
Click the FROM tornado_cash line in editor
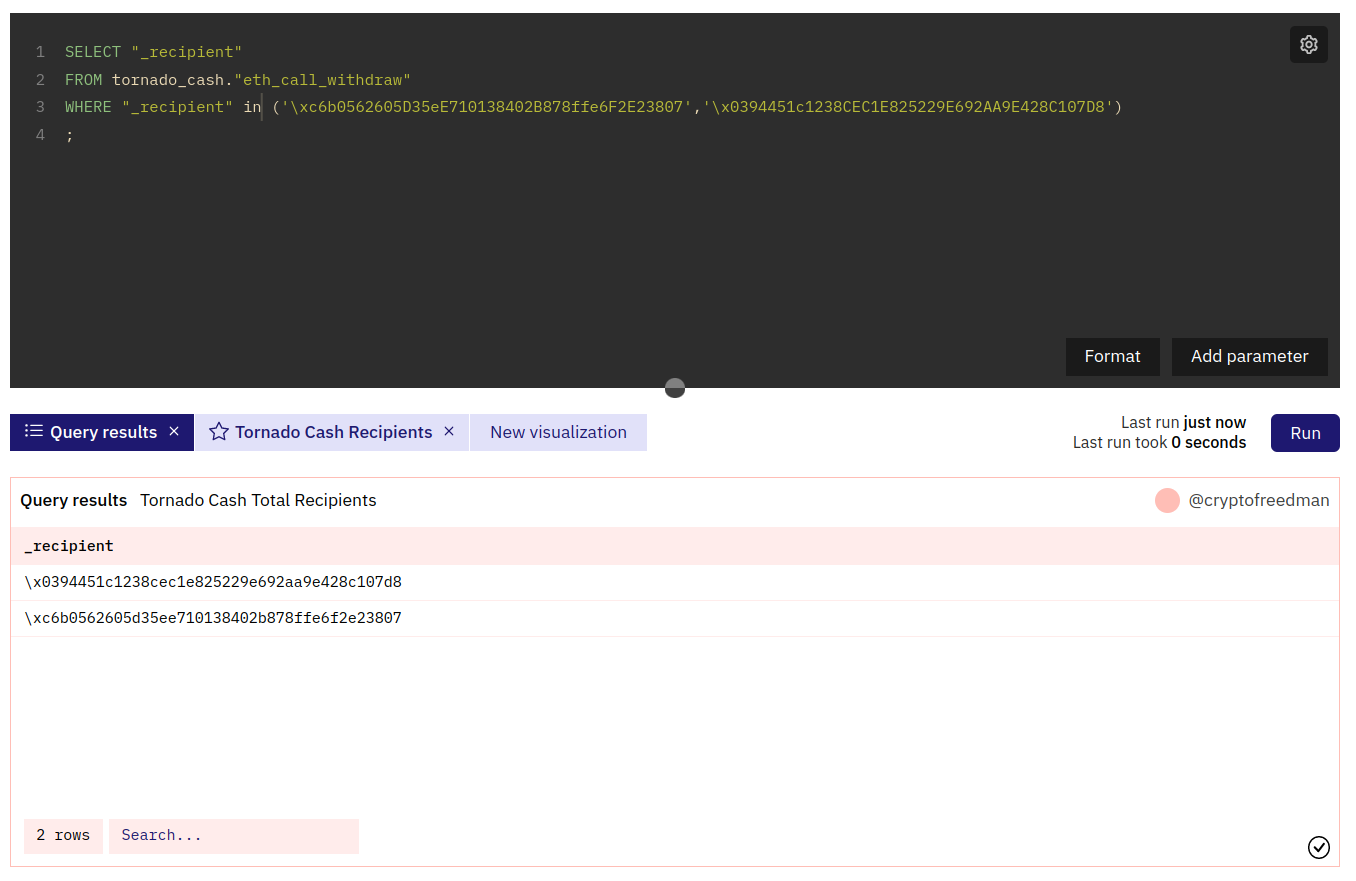pos(238,79)
